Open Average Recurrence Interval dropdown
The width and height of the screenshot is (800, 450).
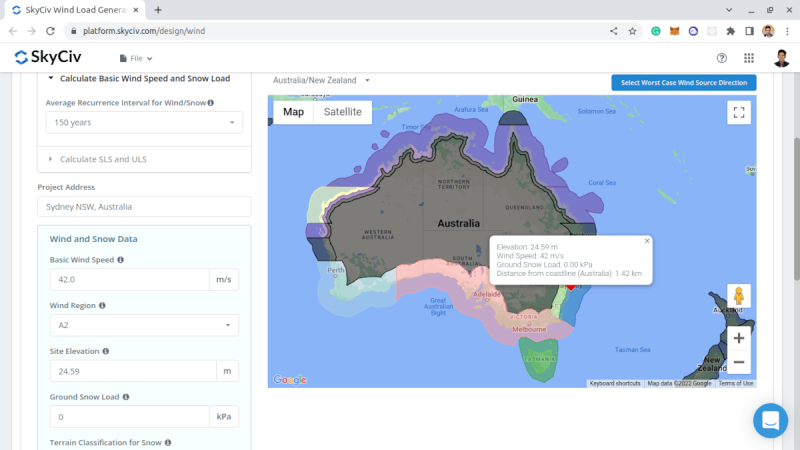144,122
